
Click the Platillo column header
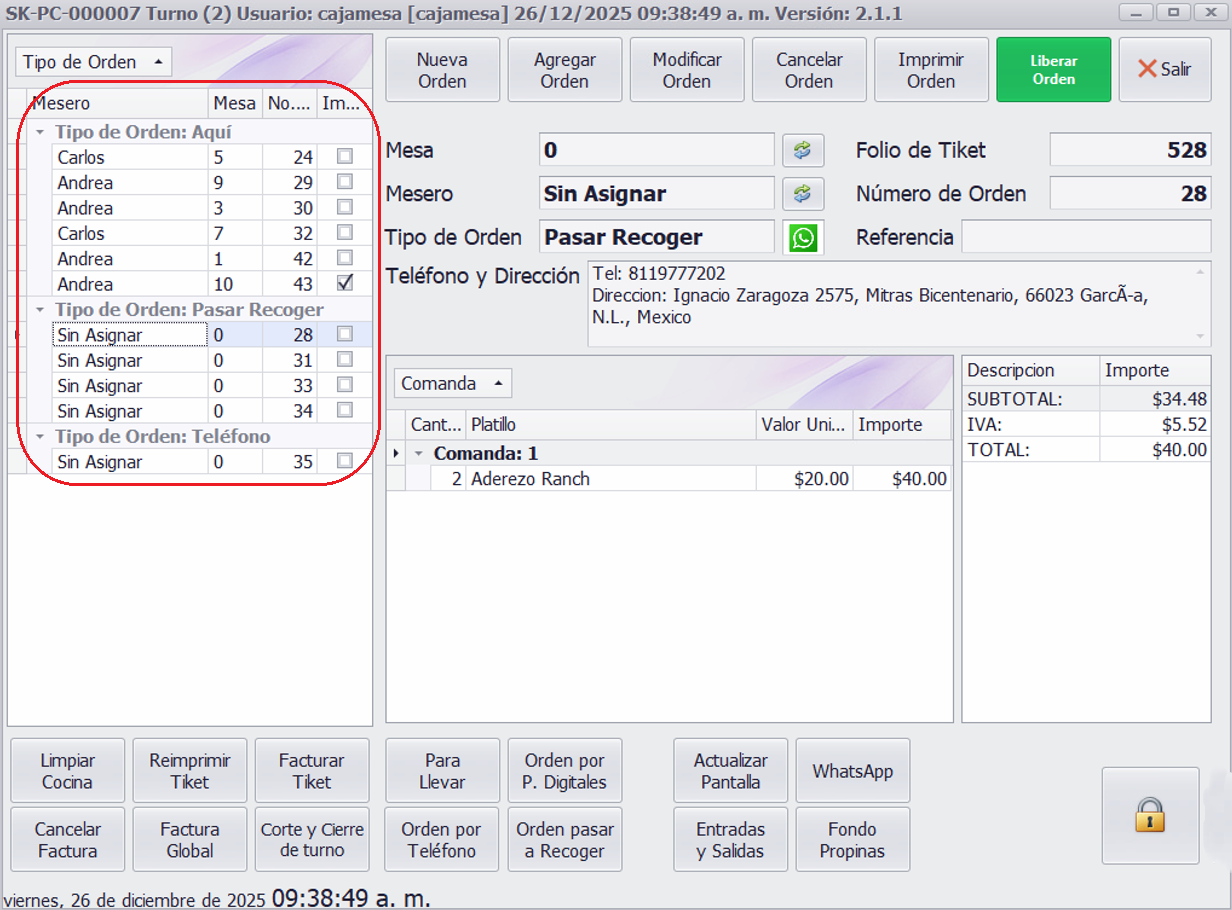coord(610,425)
